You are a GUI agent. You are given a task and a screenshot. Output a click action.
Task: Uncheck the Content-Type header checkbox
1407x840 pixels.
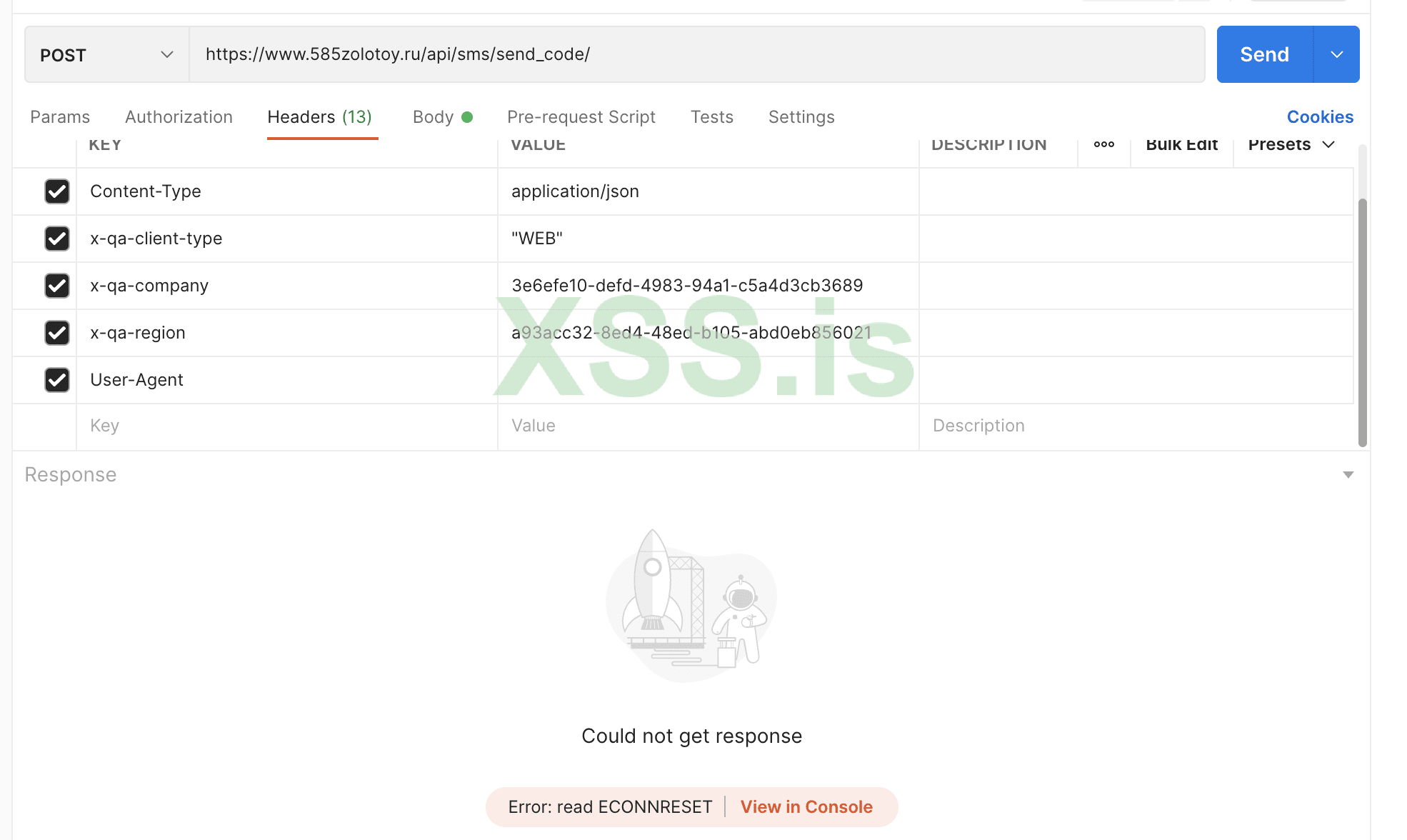(x=57, y=191)
